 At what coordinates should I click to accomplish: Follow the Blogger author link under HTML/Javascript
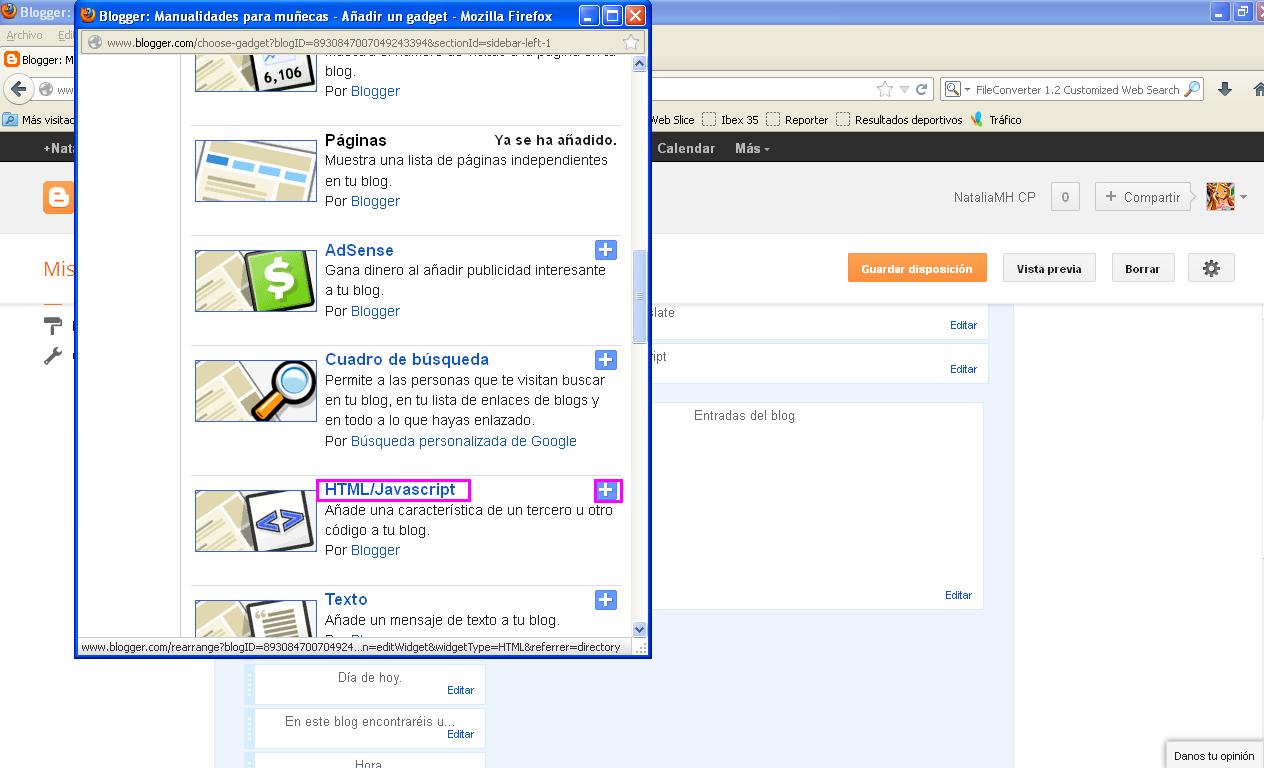(375, 550)
